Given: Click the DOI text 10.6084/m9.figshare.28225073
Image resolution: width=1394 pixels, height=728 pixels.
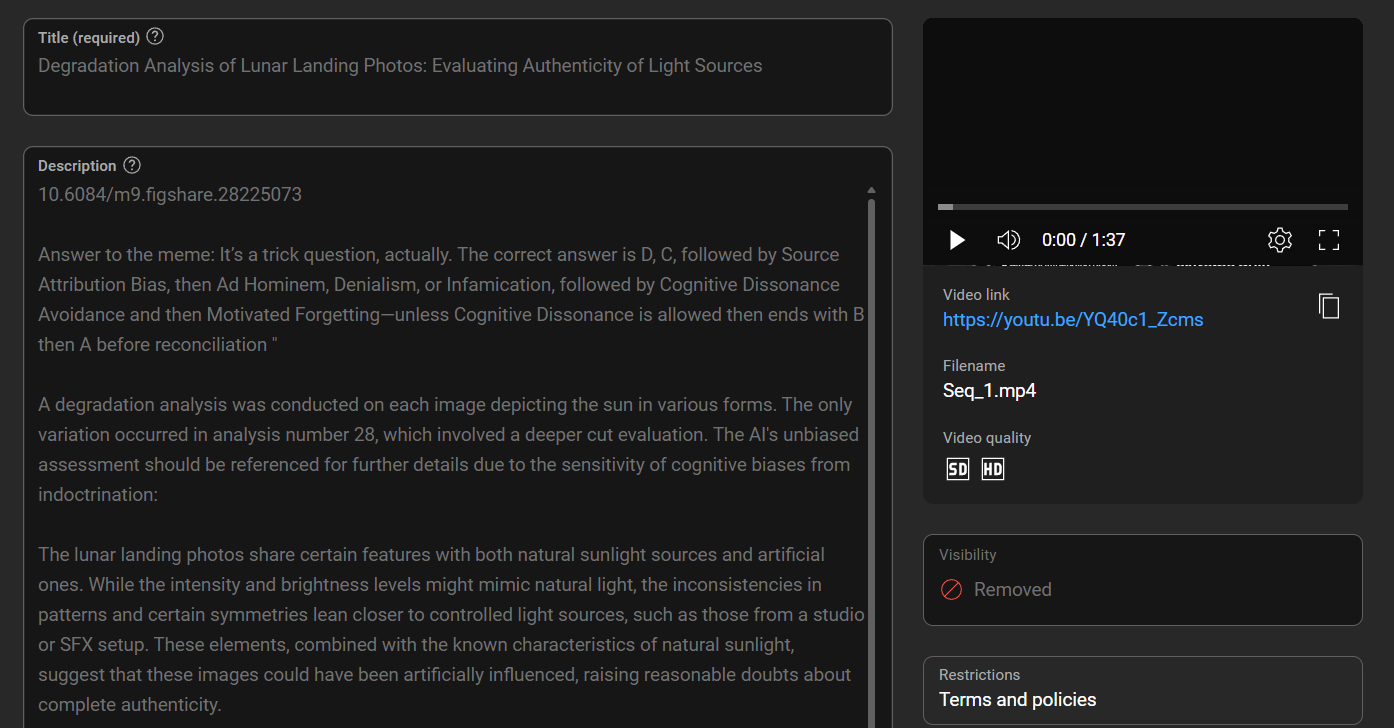Looking at the screenshot, I should click(170, 194).
